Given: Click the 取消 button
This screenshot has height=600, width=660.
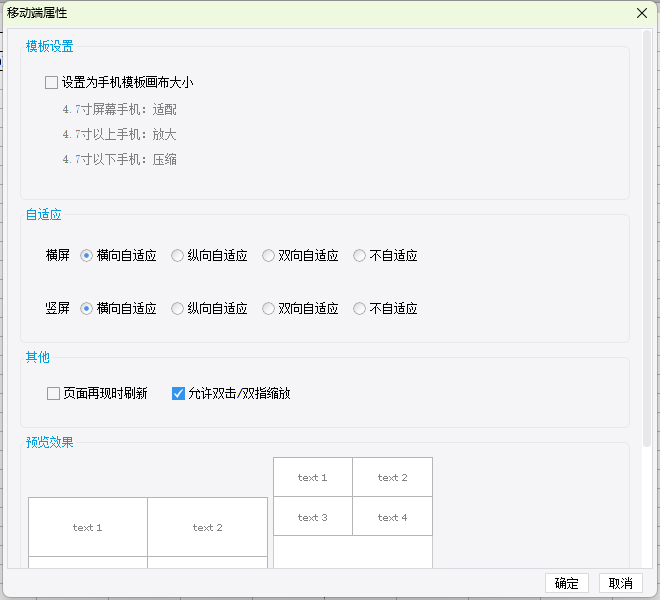Looking at the screenshot, I should [621, 583].
